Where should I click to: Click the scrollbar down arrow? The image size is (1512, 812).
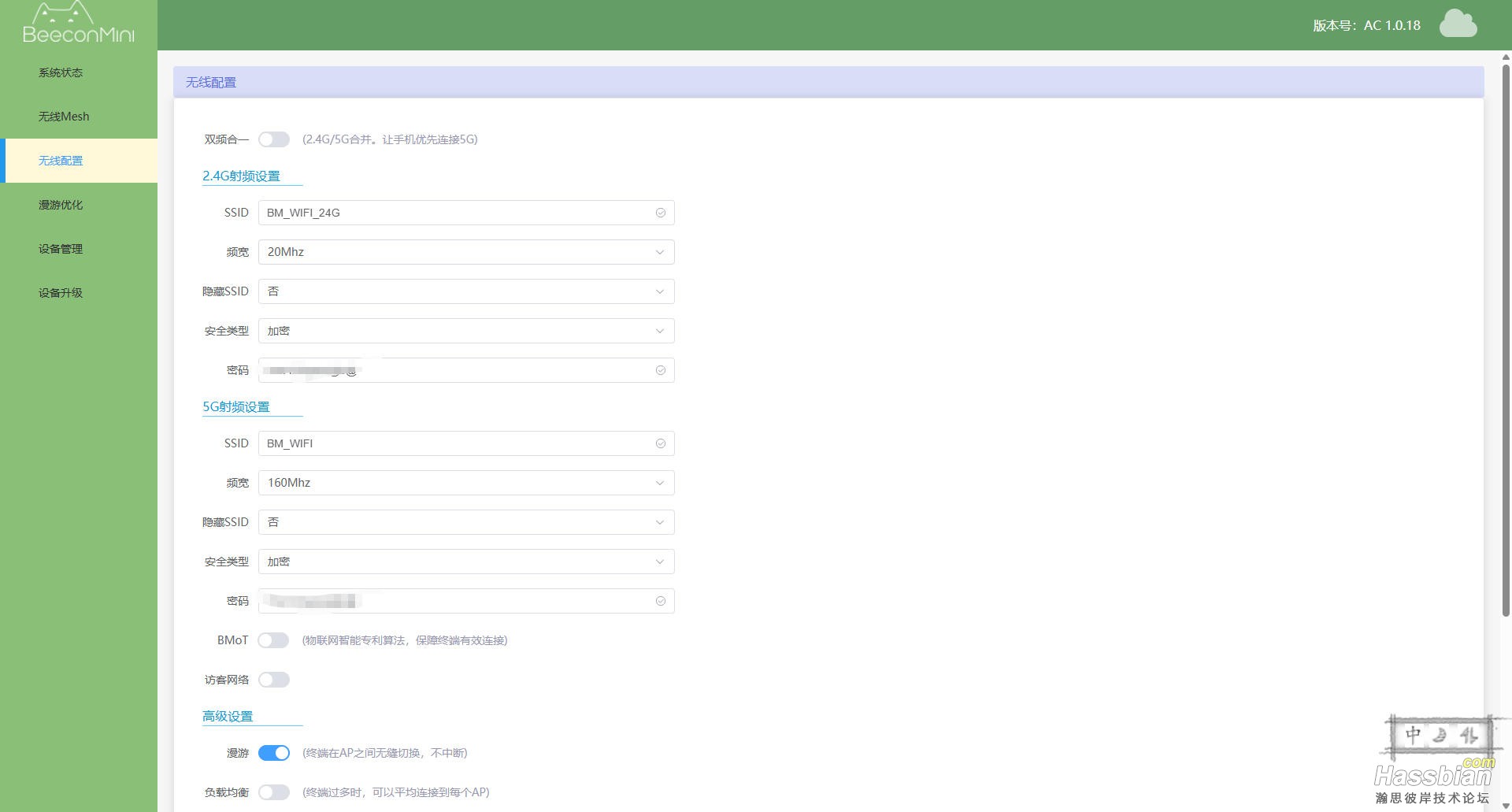pyautogui.click(x=1506, y=805)
